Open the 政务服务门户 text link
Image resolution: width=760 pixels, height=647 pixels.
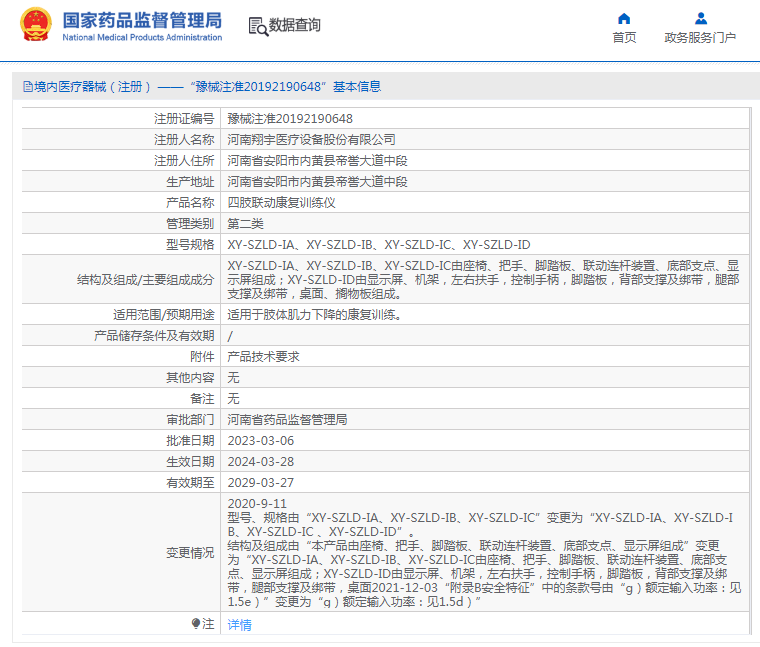click(x=700, y=38)
